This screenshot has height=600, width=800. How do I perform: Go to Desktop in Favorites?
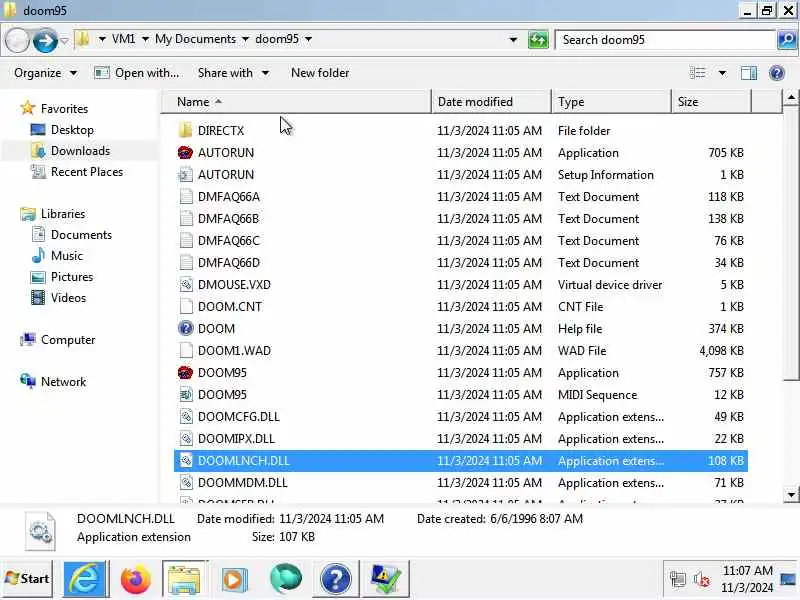coord(62,130)
